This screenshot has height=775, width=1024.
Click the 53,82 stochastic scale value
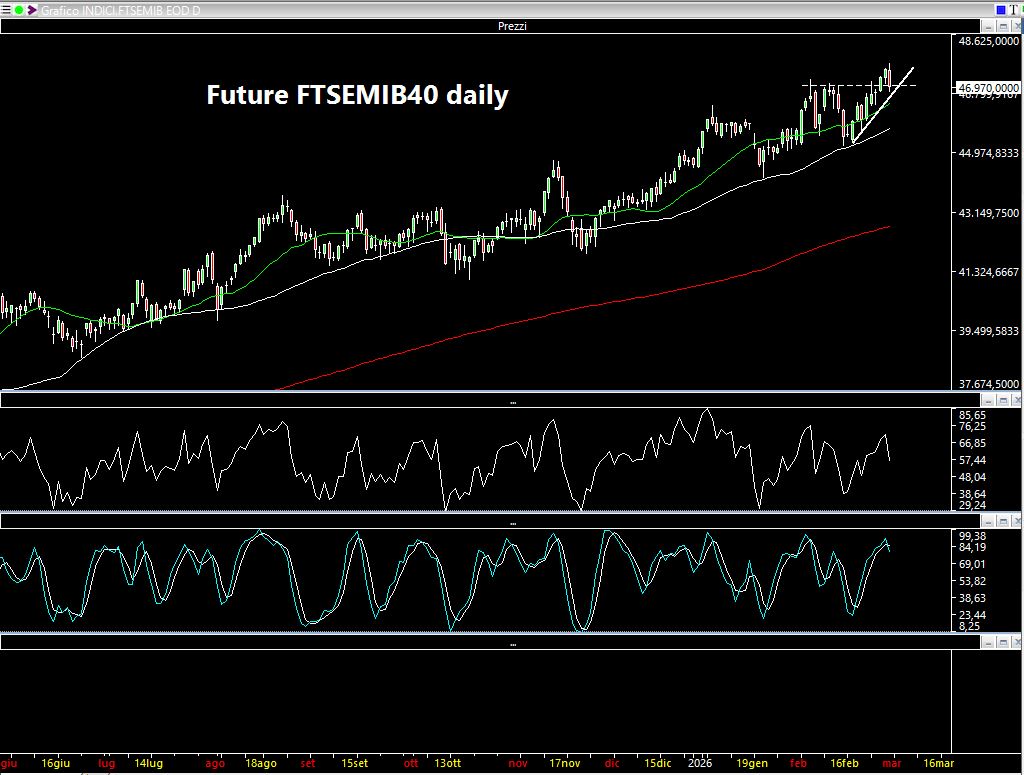[972, 581]
